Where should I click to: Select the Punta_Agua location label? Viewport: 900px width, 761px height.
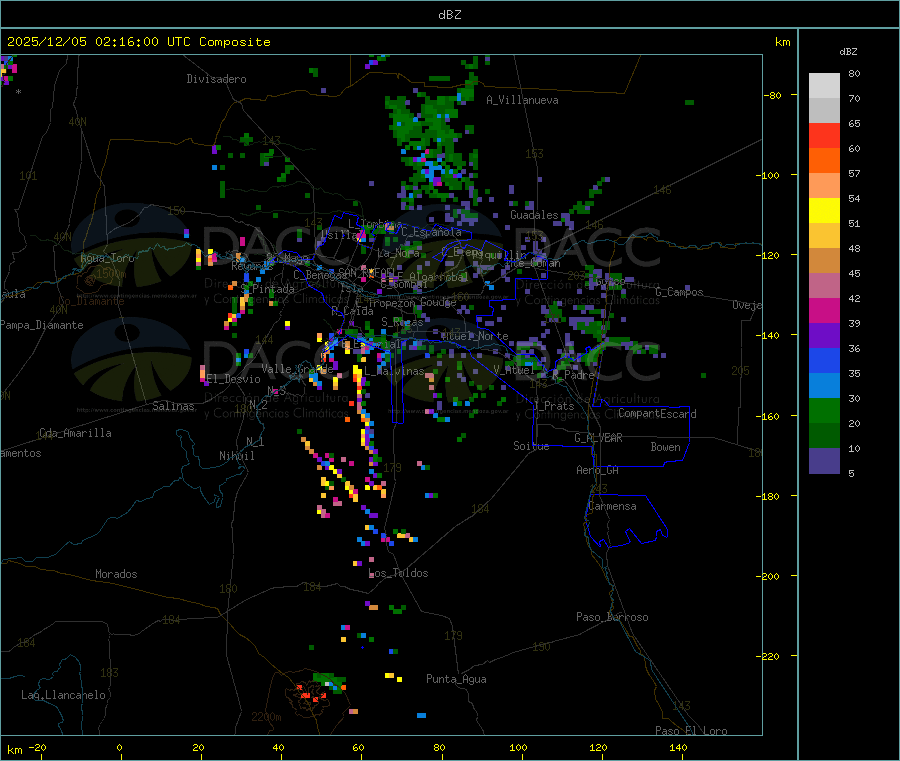click(x=456, y=680)
